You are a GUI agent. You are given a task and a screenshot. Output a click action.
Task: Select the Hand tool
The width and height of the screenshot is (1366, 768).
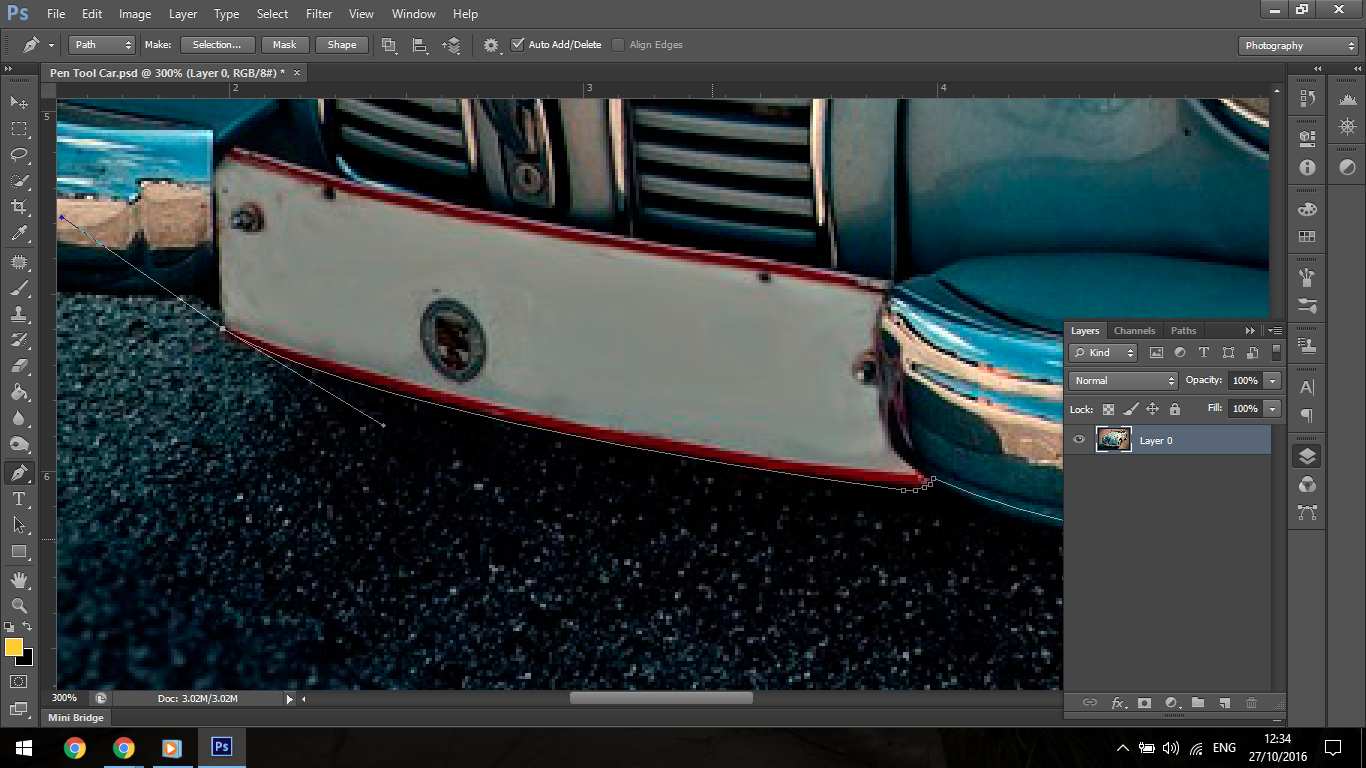[x=19, y=579]
